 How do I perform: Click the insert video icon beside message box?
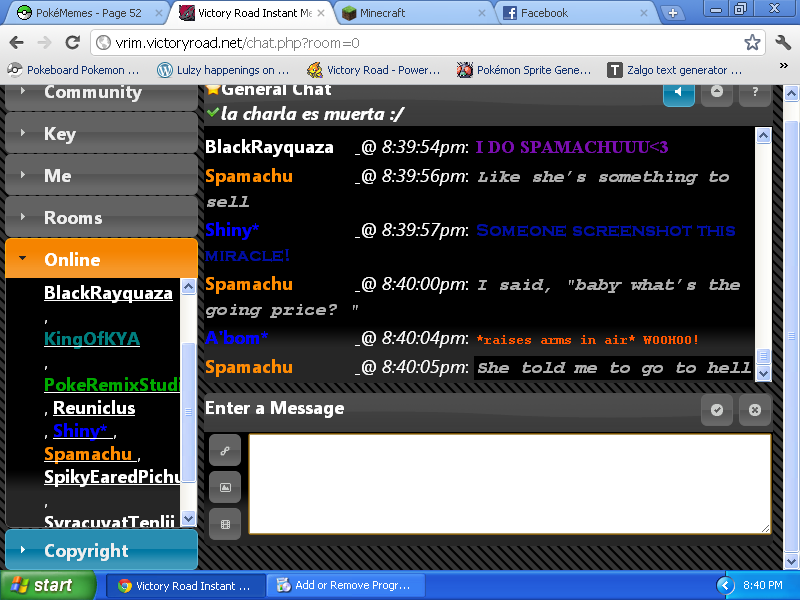tap(225, 524)
